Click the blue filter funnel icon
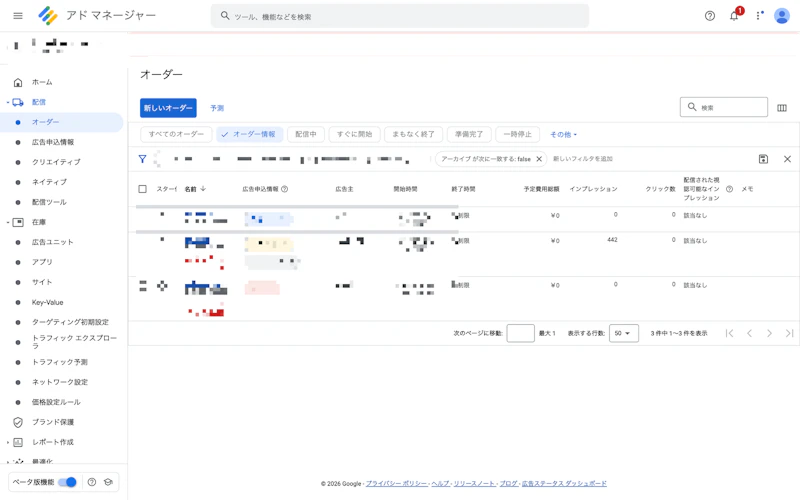This screenshot has height=500, width=800. 142,159
